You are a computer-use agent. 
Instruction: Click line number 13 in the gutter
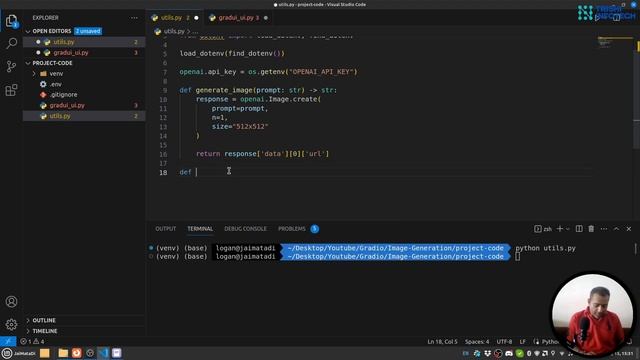[x=163, y=127]
